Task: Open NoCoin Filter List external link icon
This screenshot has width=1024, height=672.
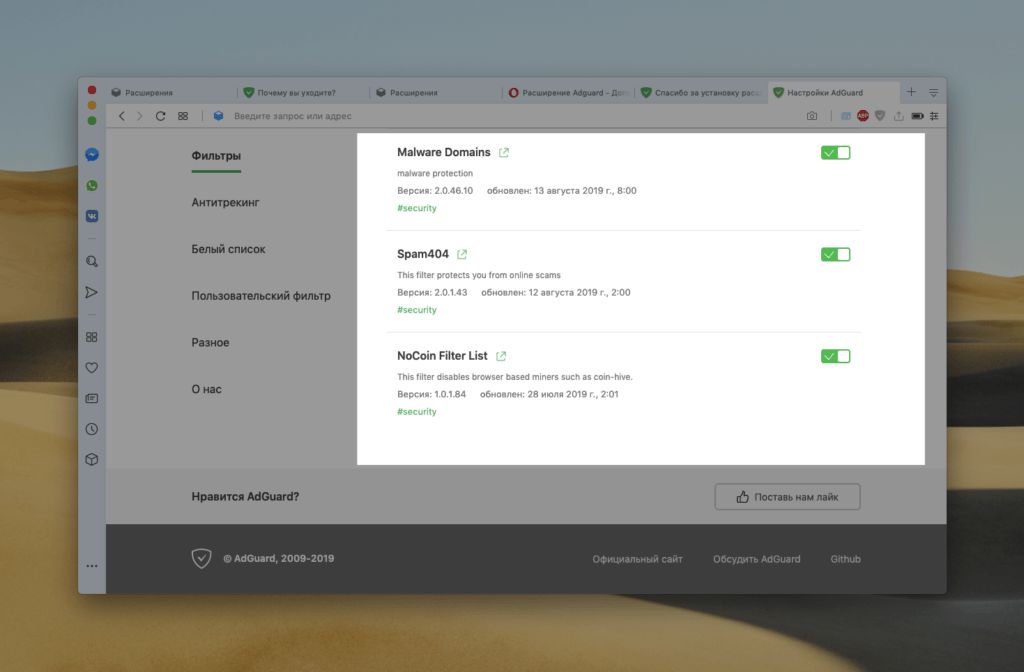Action: 501,356
